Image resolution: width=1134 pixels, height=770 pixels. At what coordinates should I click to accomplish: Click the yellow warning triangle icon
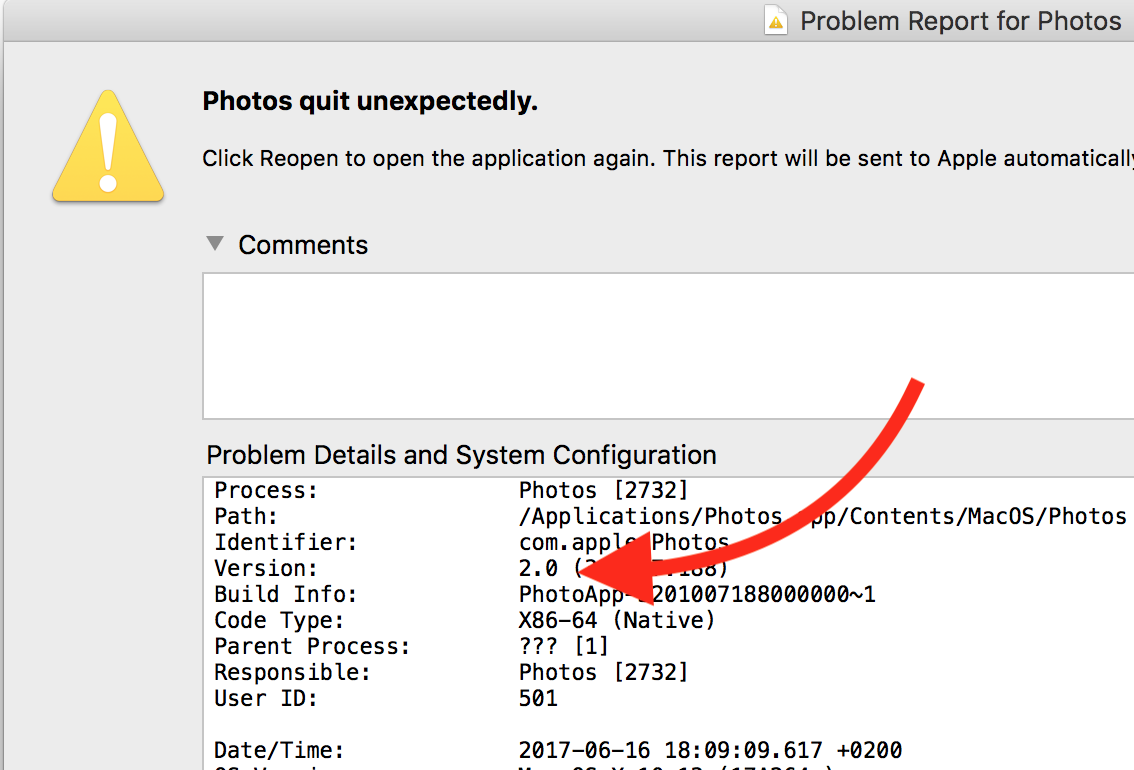pos(108,147)
